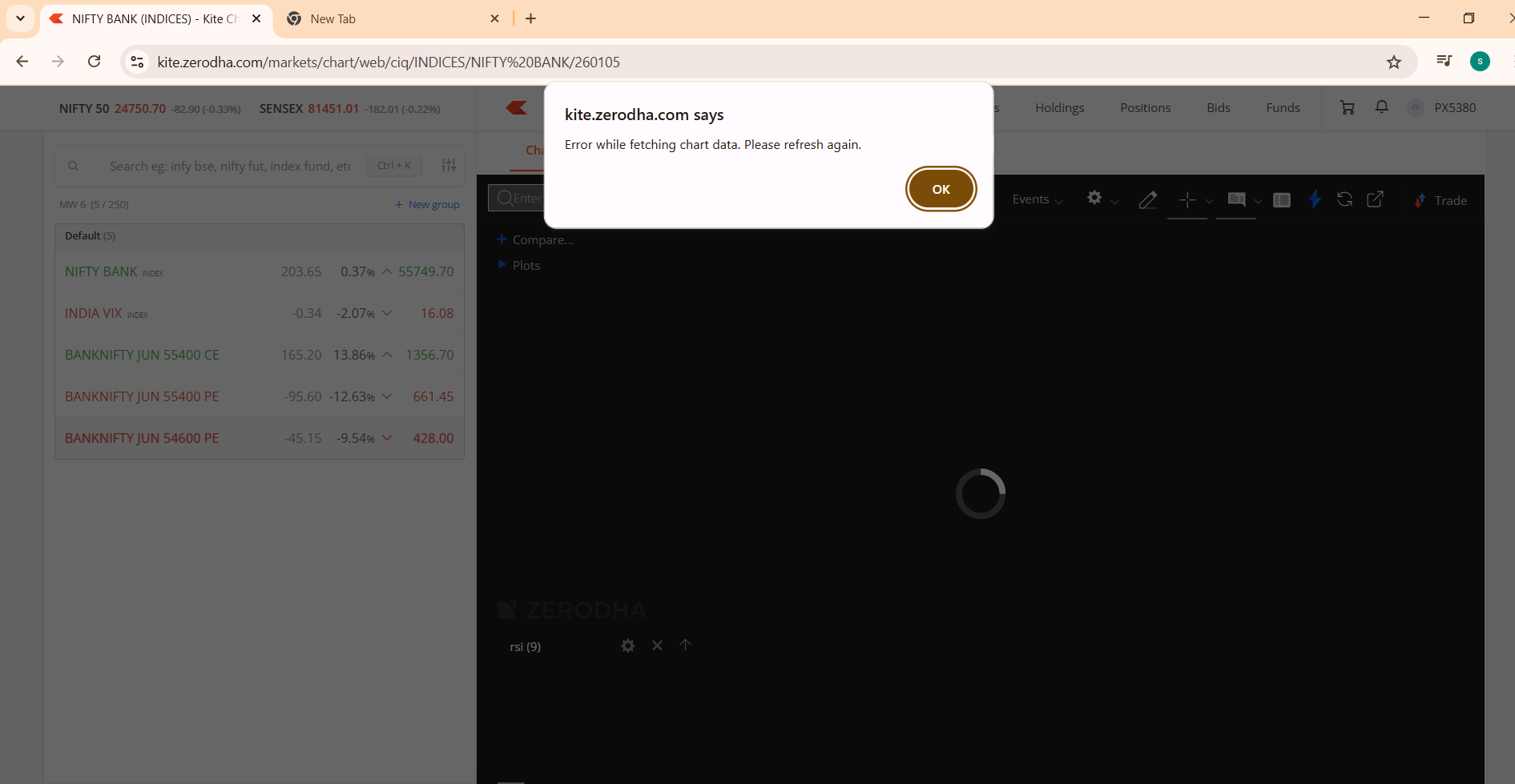This screenshot has height=784, width=1515.
Task: View site information icon in address bar
Action: click(137, 62)
